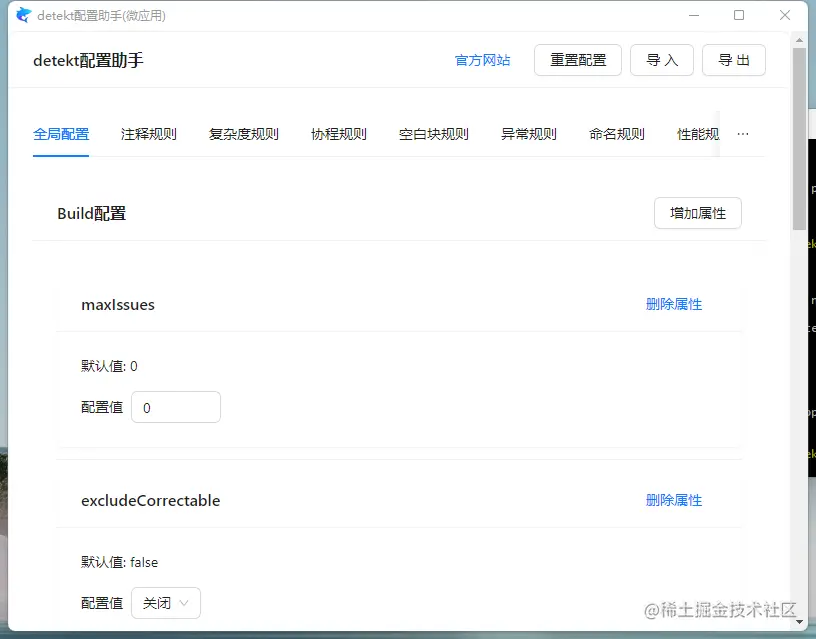This screenshot has height=639, width=816.
Task: Switch to the 注释规则 tab
Action: click(x=149, y=134)
